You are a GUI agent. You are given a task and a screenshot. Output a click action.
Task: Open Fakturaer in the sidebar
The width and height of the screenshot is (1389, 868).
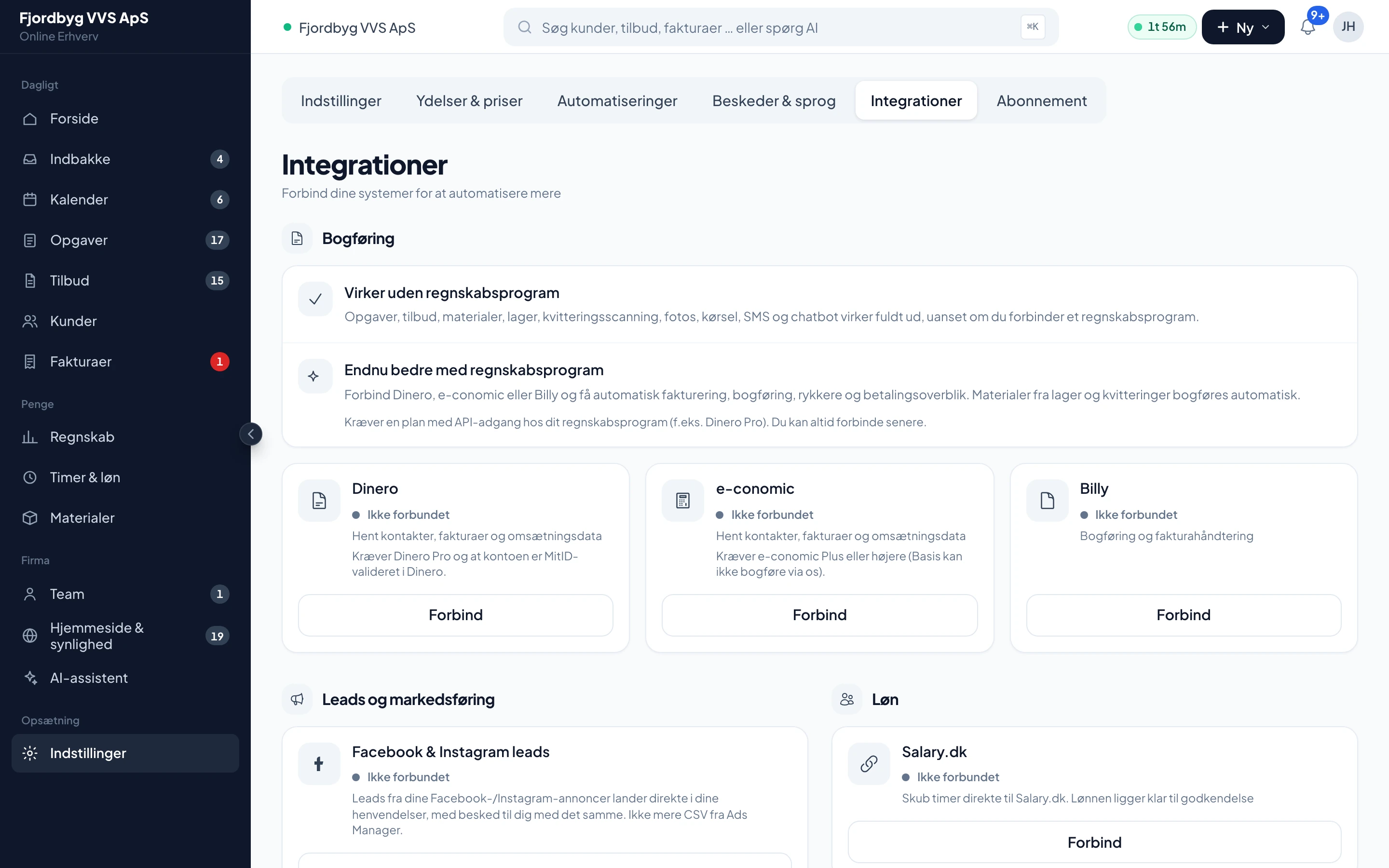(x=125, y=362)
